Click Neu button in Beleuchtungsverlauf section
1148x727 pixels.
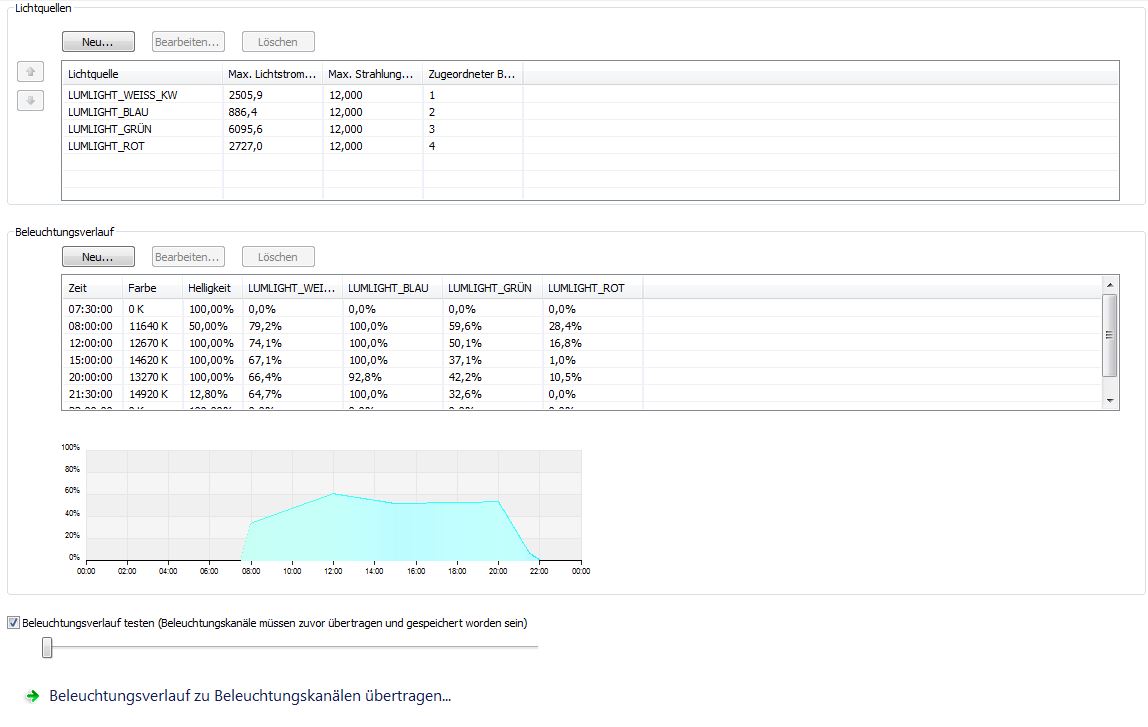[97, 257]
